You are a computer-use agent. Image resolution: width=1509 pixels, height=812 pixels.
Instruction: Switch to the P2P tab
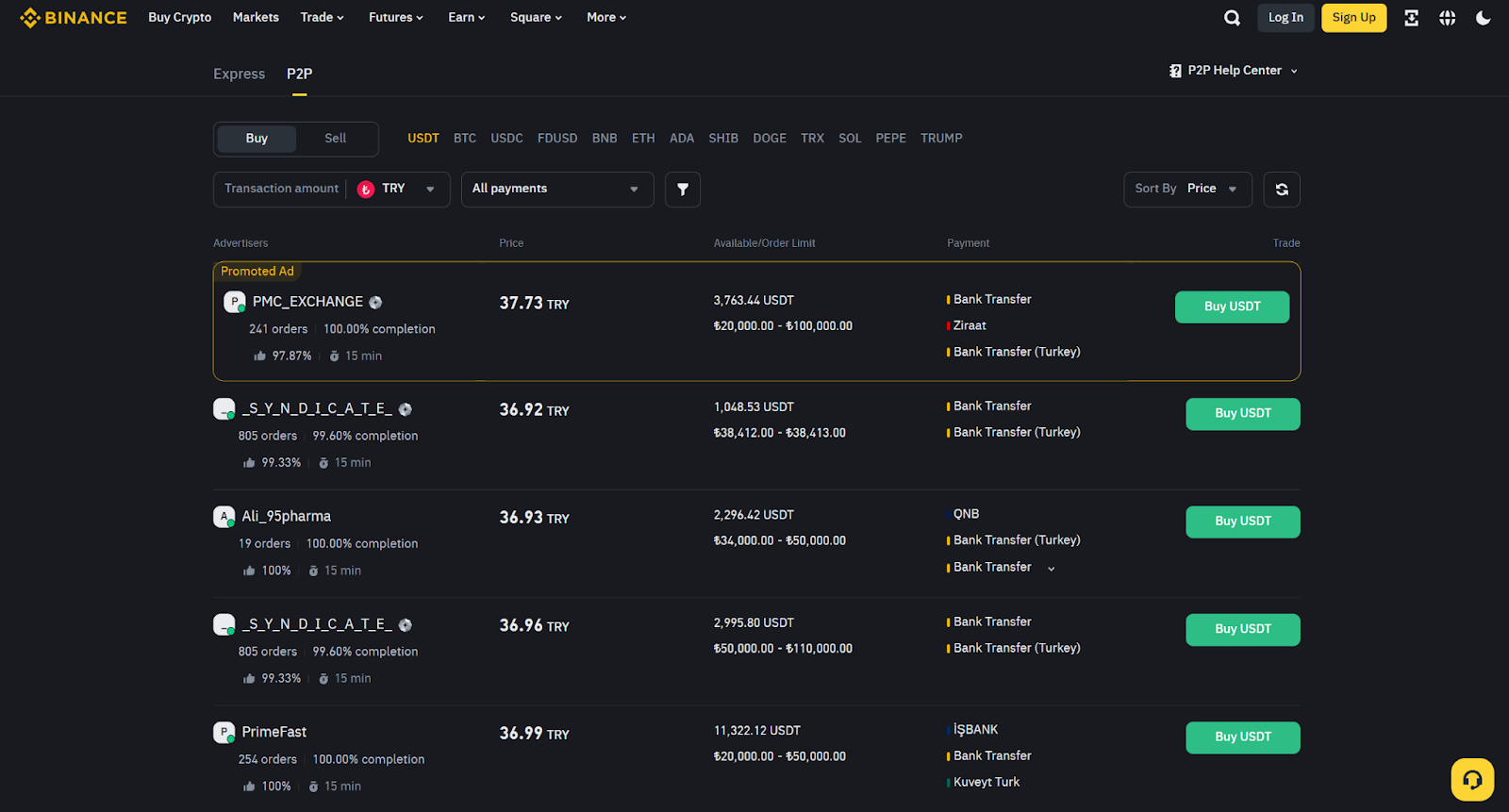click(300, 74)
